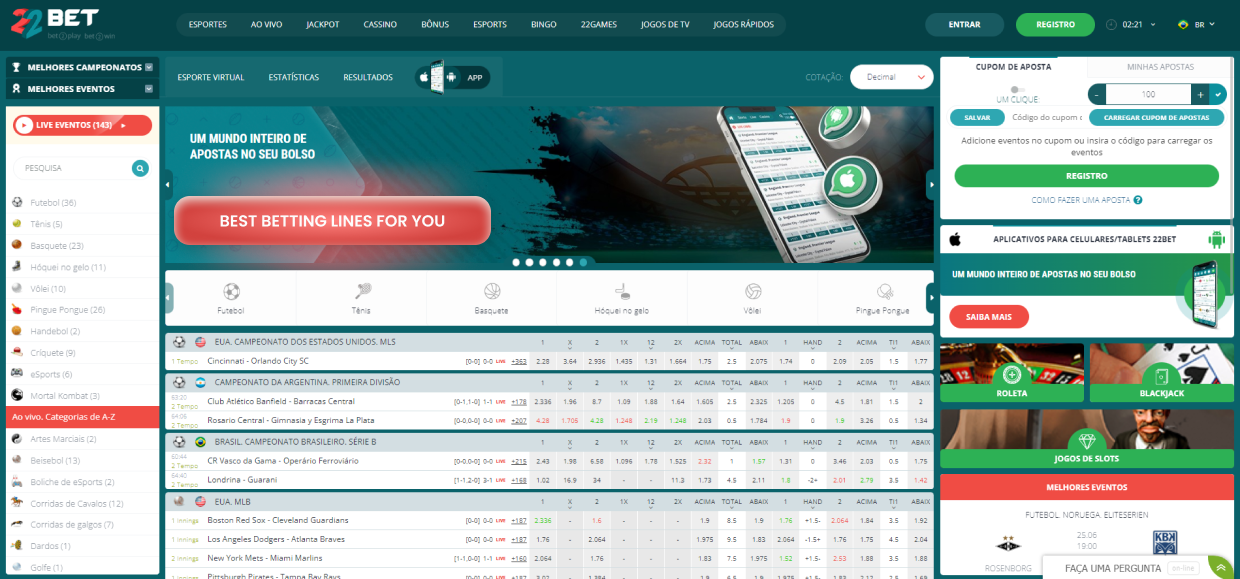1240x579 pixels.
Task: Click the coupon code input field
Action: [x=1047, y=117]
